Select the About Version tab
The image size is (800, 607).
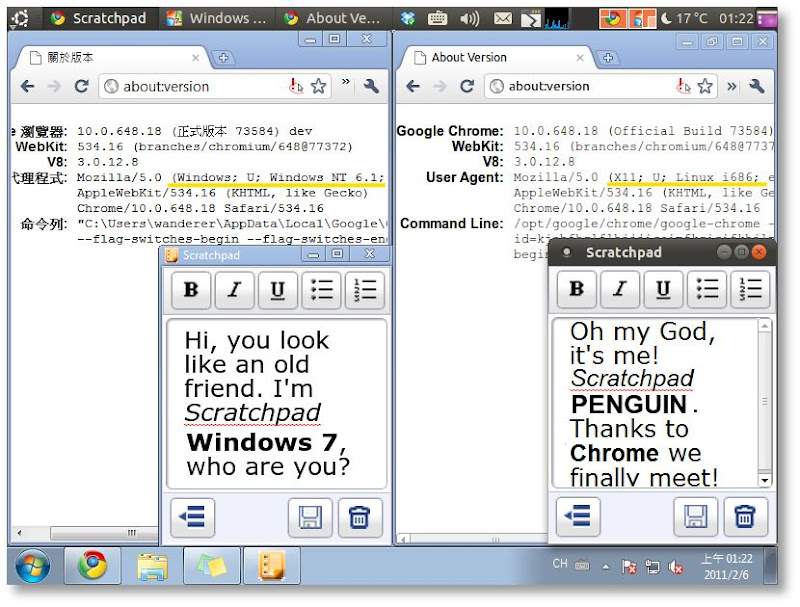coord(497,58)
